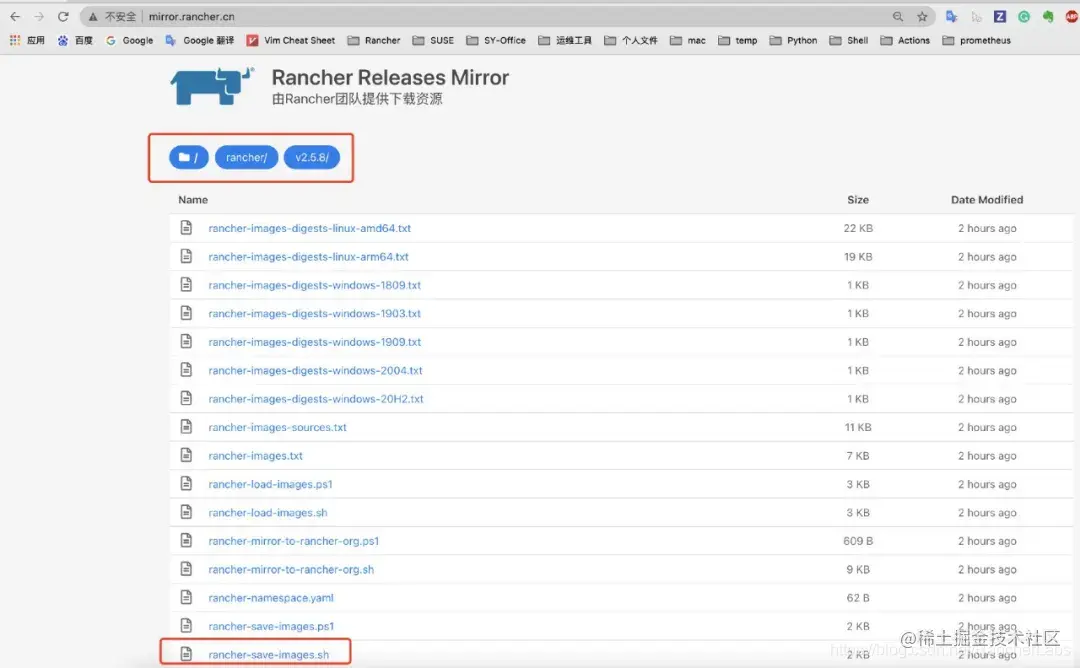Click the v2.5.8/ breadcrumb button
The width and height of the screenshot is (1080, 668).
pyautogui.click(x=312, y=157)
